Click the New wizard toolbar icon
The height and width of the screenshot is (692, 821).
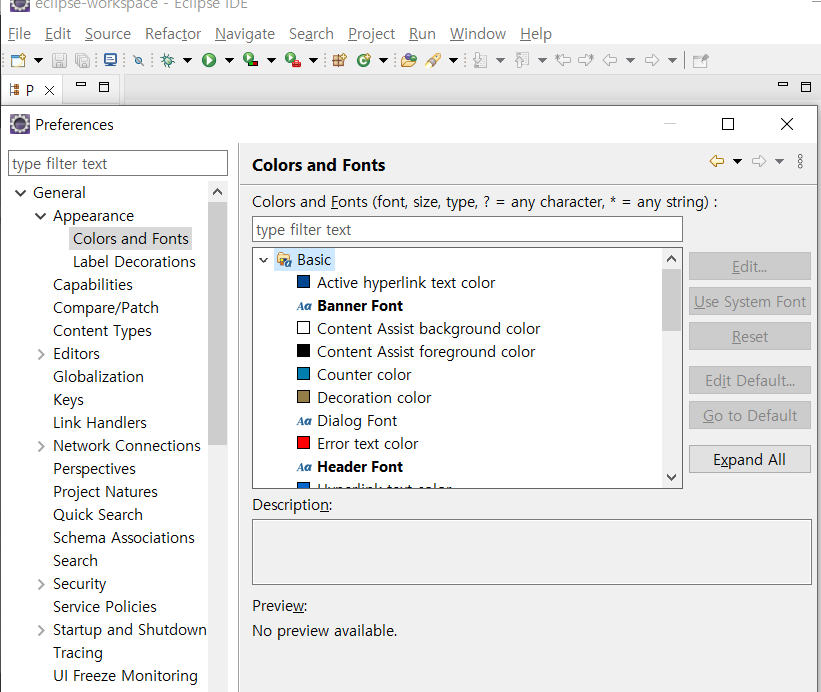pyautogui.click(x=19, y=60)
